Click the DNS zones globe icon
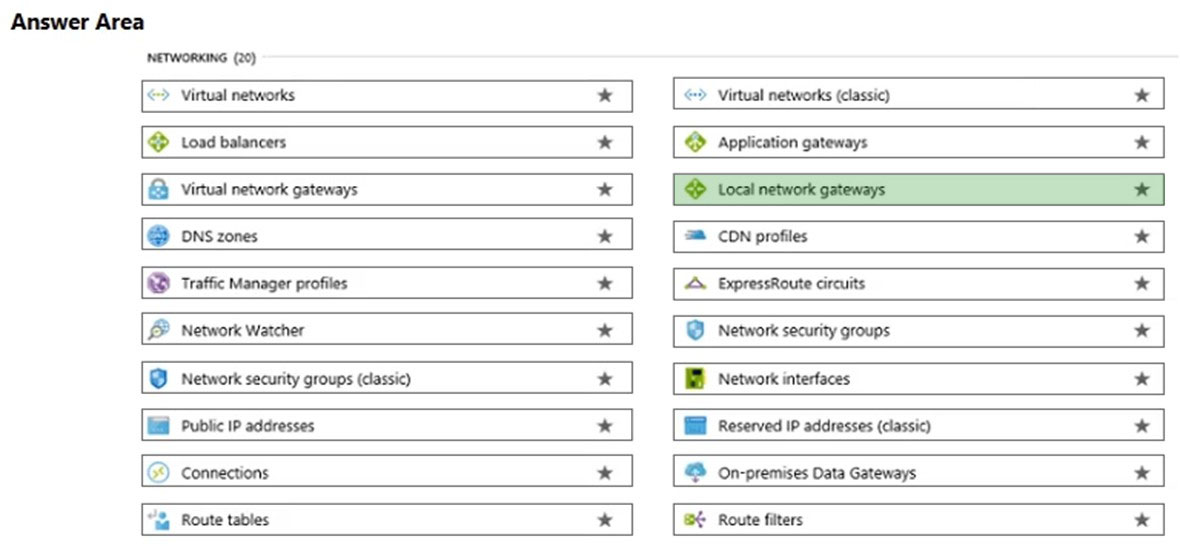Viewport: 1180px width, 546px height. click(x=158, y=236)
